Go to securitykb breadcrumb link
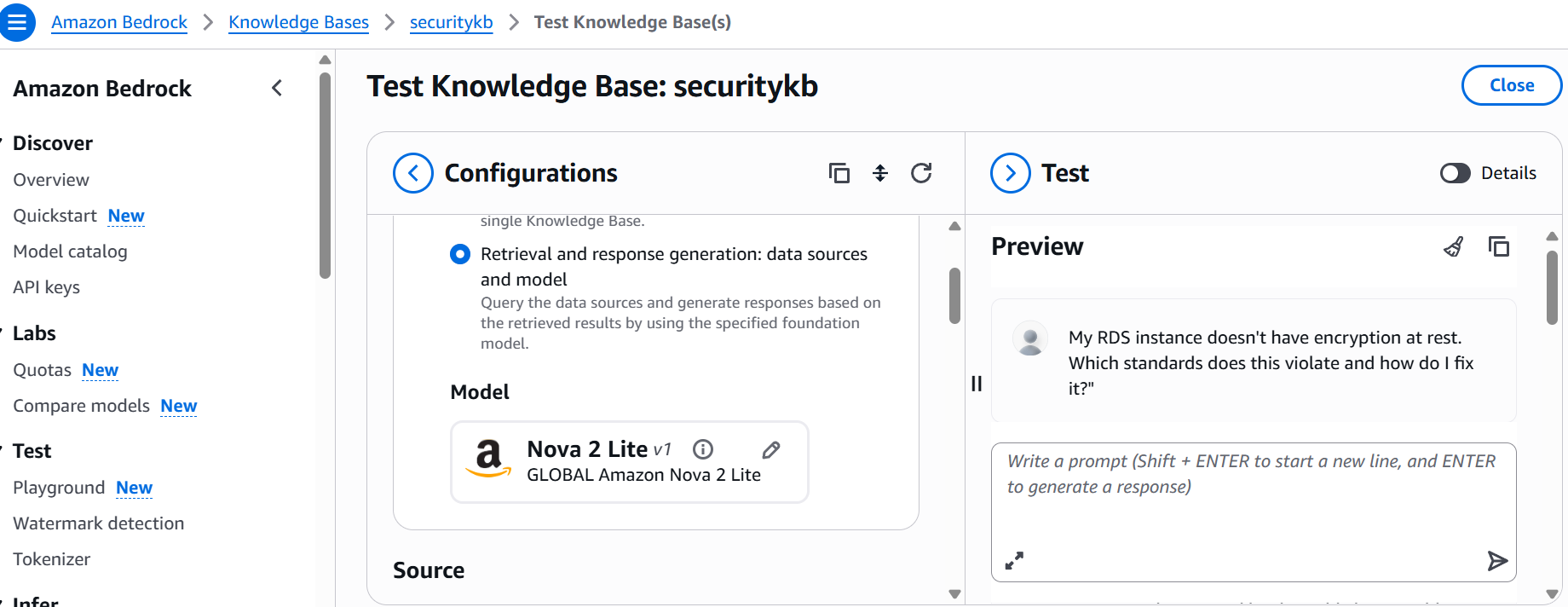Viewport: 1568px width, 607px height. (x=451, y=22)
